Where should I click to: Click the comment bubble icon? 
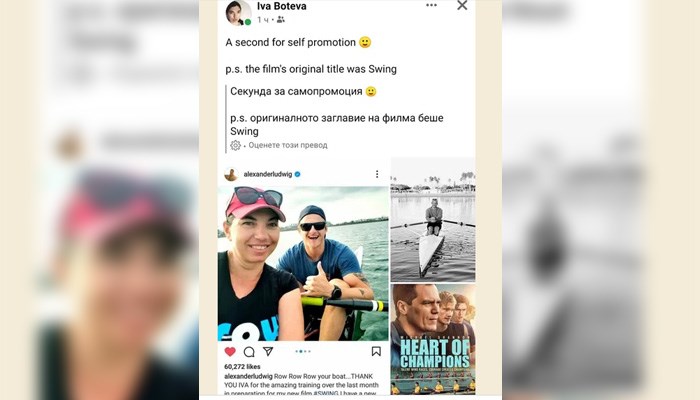point(249,352)
